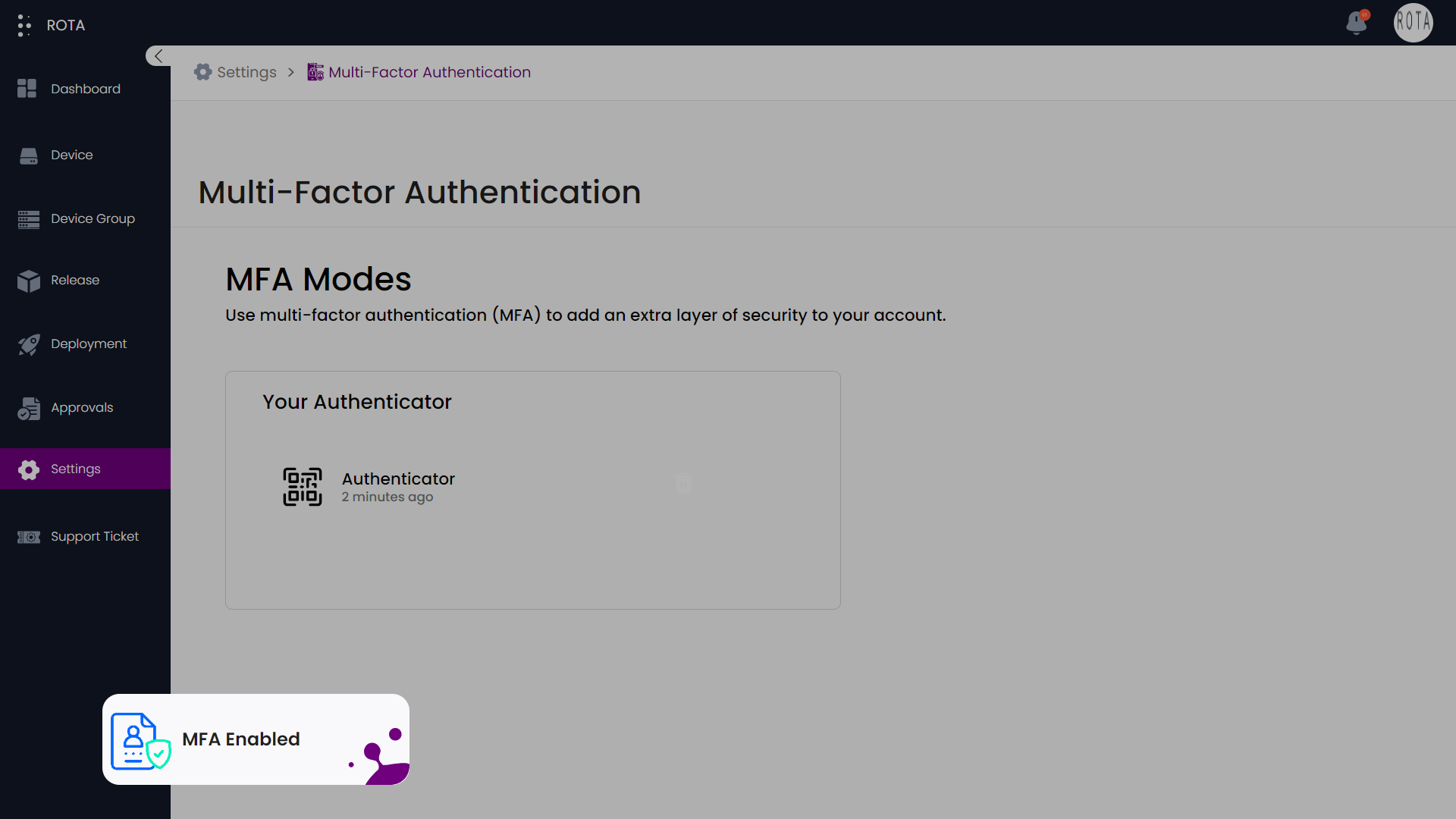Screen dimensions: 1456x819
Task: Click the ROTA brand title text
Action: (66, 25)
